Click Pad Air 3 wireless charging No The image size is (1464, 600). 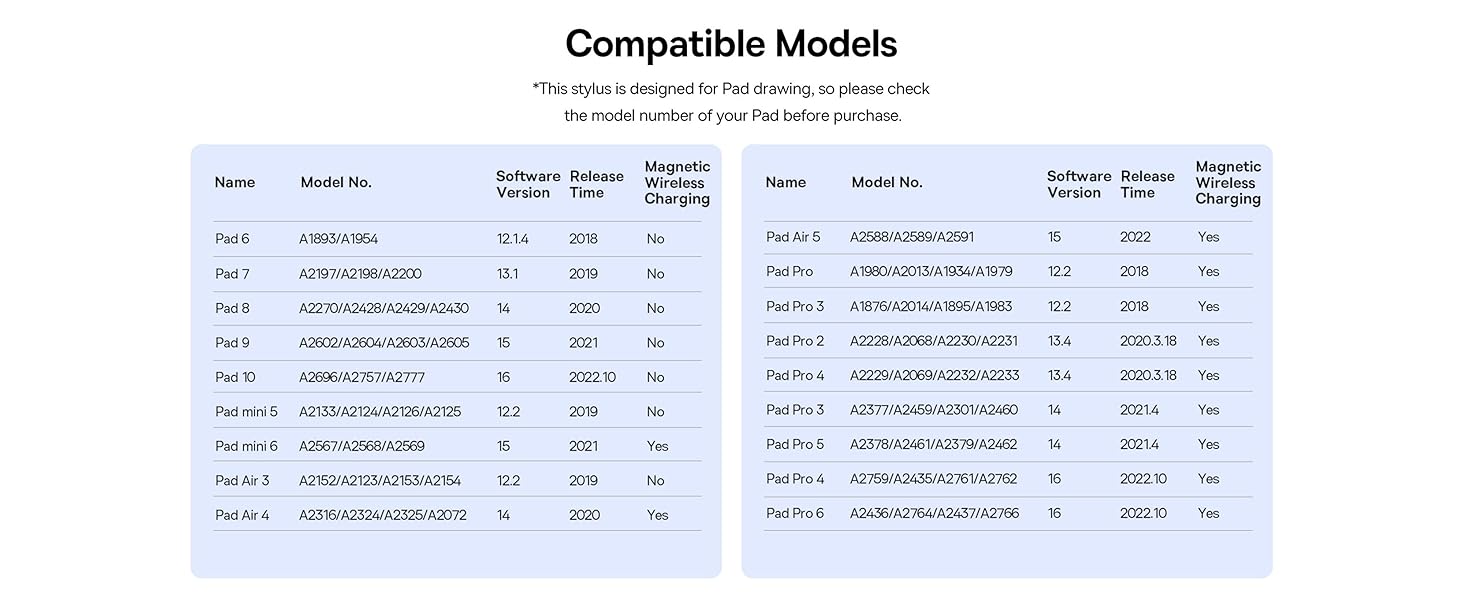[655, 481]
